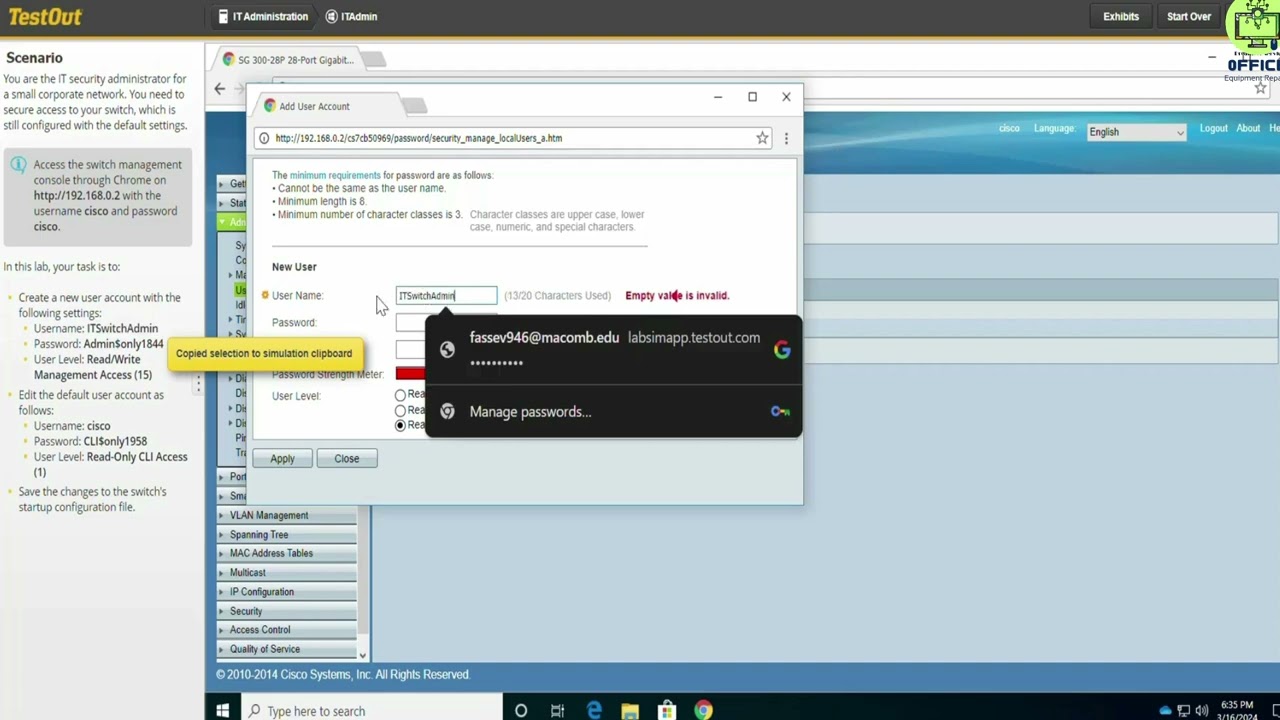Screen dimensions: 1280x720
Task: Open Task View in the taskbar
Action: pos(557,711)
